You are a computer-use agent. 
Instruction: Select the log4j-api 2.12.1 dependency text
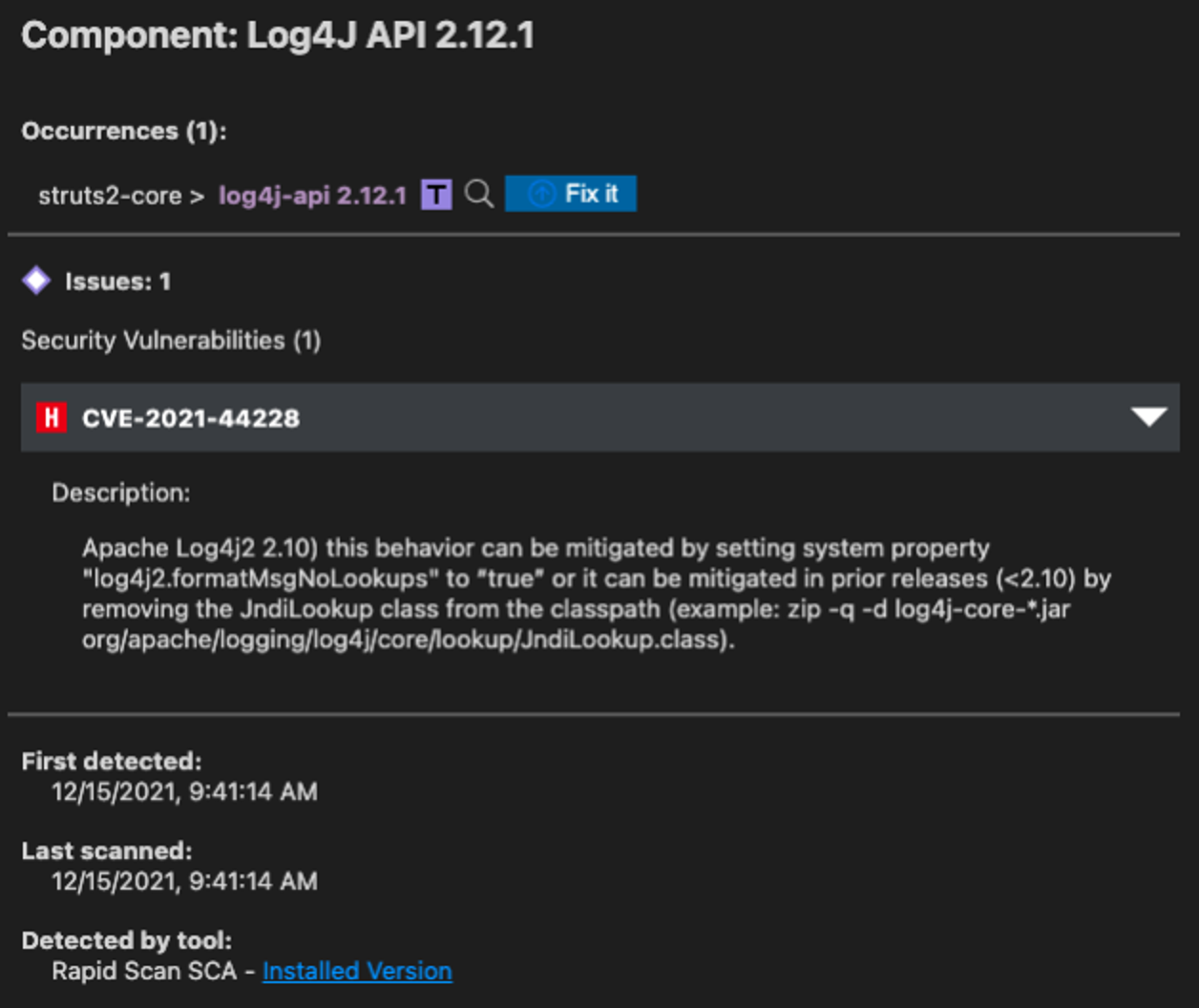312,194
